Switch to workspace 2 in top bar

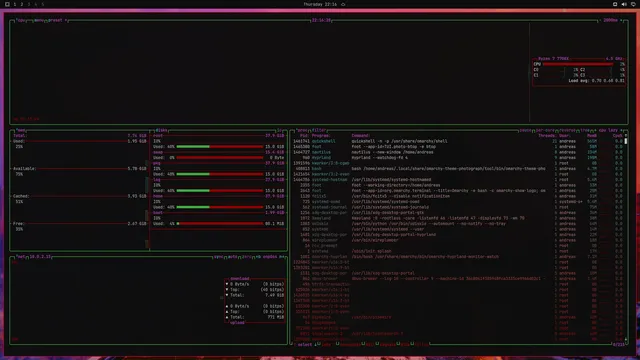click(22, 4)
